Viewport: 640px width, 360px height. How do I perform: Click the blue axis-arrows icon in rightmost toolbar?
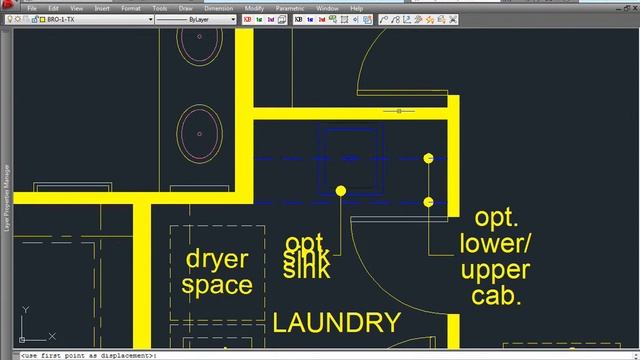[x=407, y=19]
